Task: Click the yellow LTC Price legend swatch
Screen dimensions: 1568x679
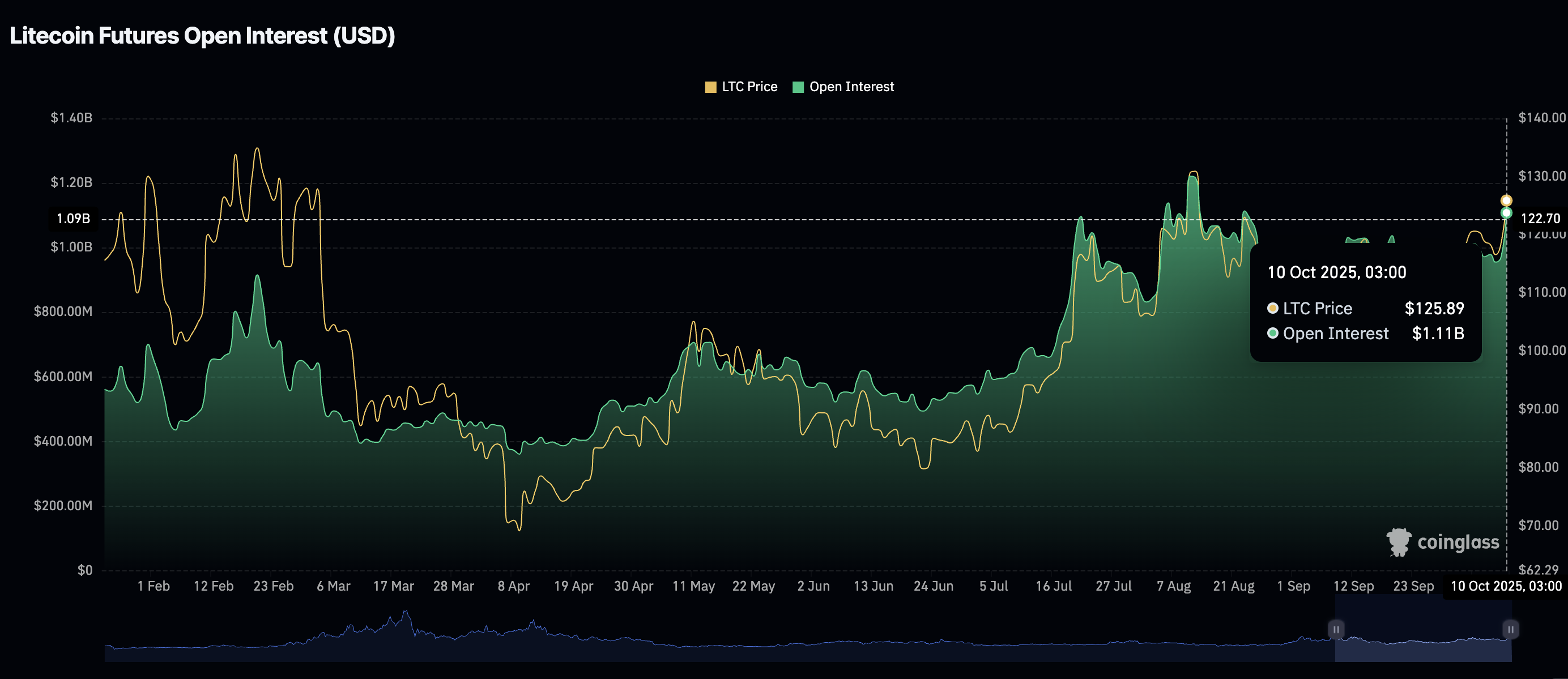Action: (710, 87)
